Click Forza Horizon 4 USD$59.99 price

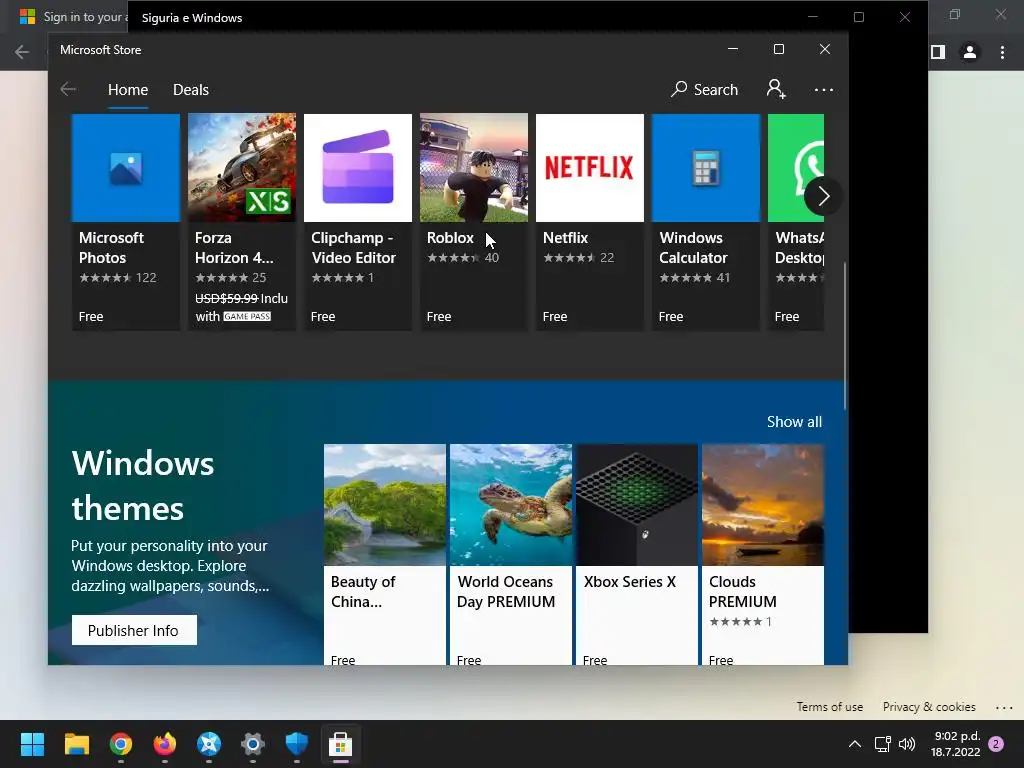(x=226, y=298)
